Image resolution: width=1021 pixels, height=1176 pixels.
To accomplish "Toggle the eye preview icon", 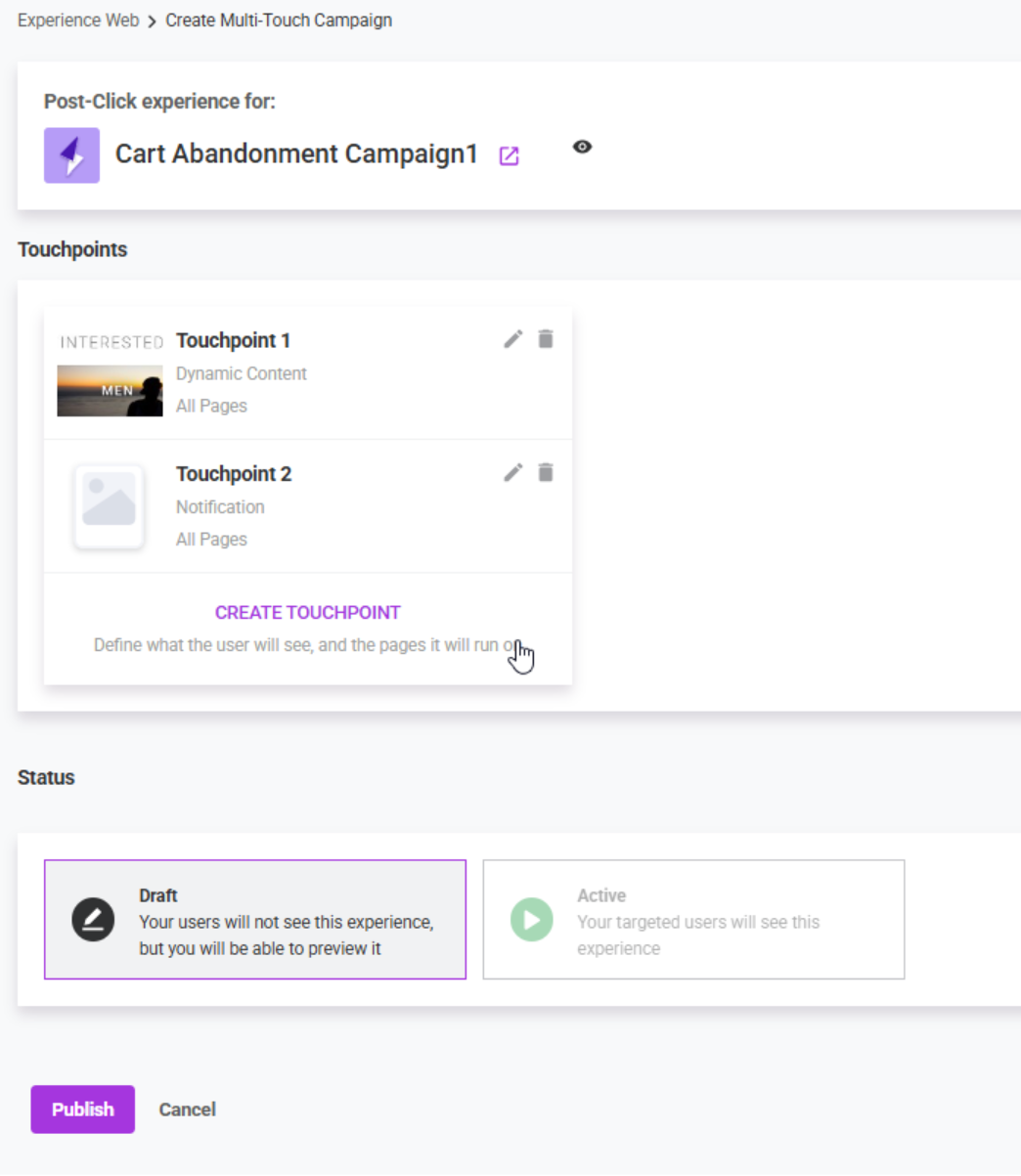I will 582,147.
